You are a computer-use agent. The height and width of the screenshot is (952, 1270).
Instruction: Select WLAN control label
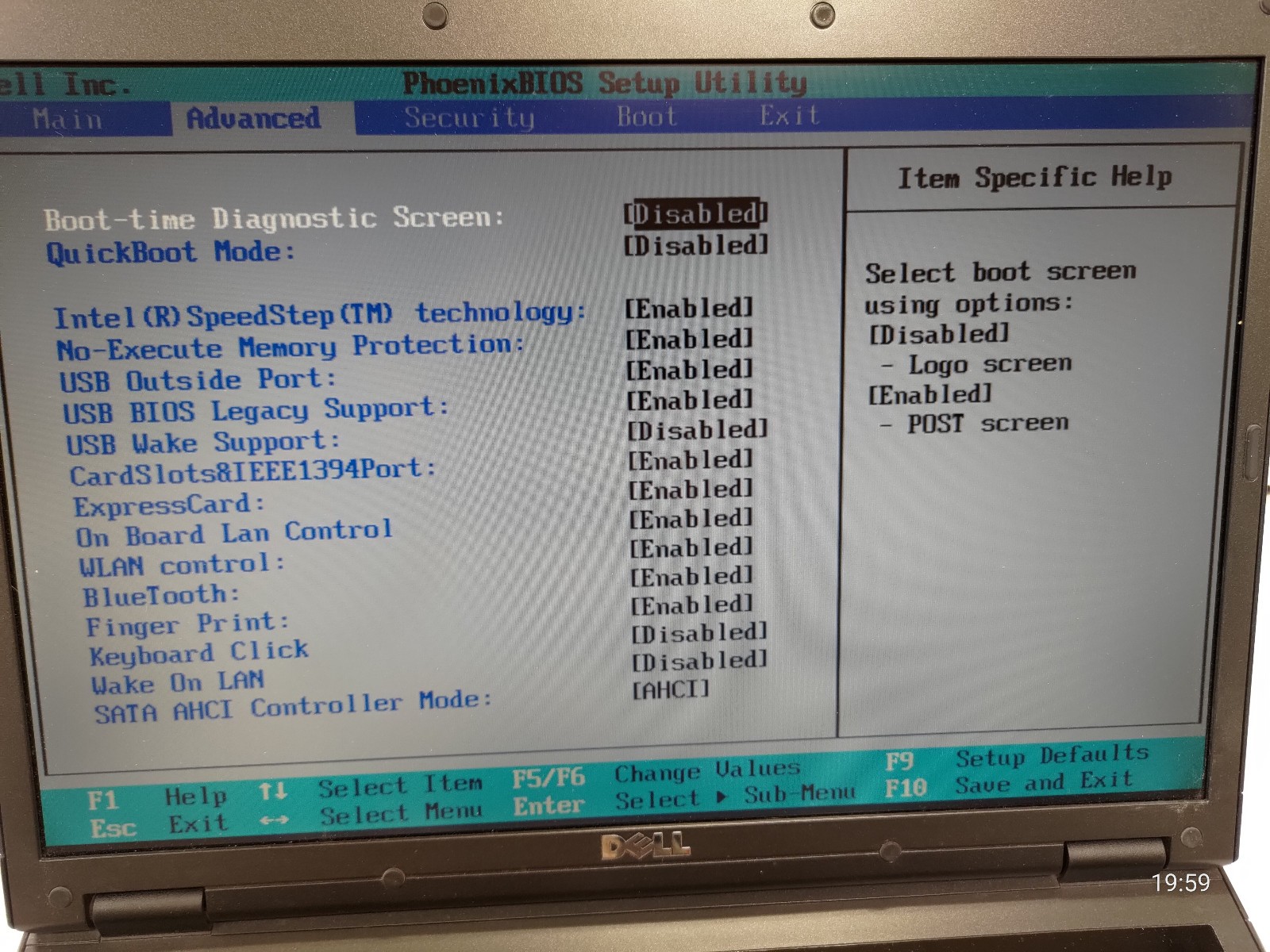pyautogui.click(x=182, y=565)
